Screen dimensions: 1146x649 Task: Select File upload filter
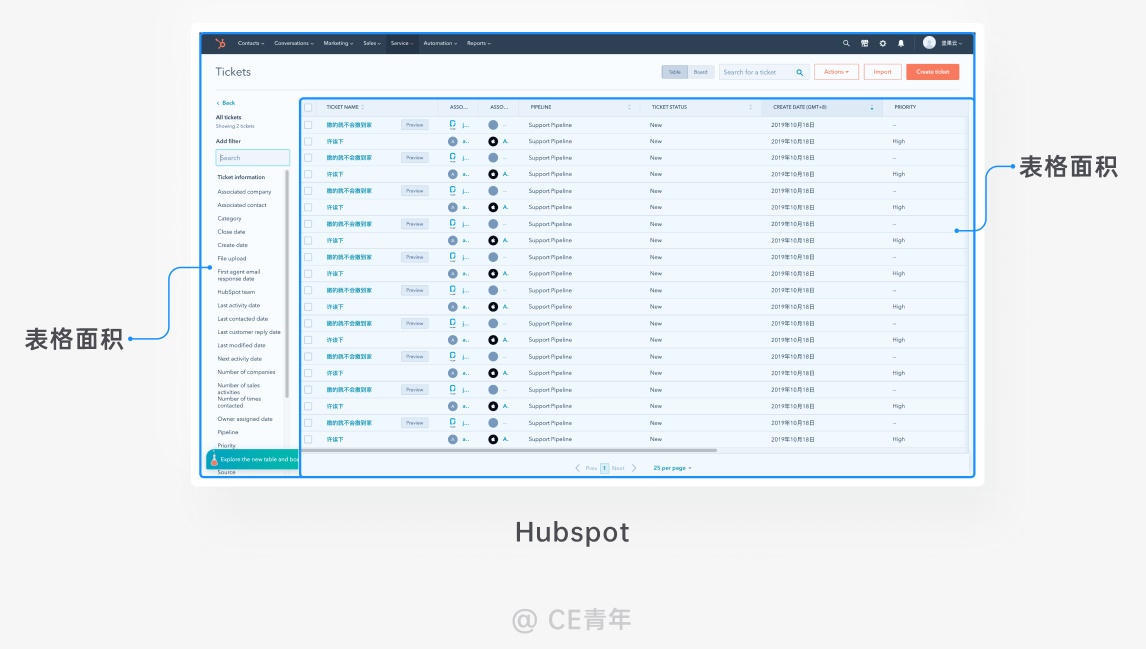(x=232, y=259)
